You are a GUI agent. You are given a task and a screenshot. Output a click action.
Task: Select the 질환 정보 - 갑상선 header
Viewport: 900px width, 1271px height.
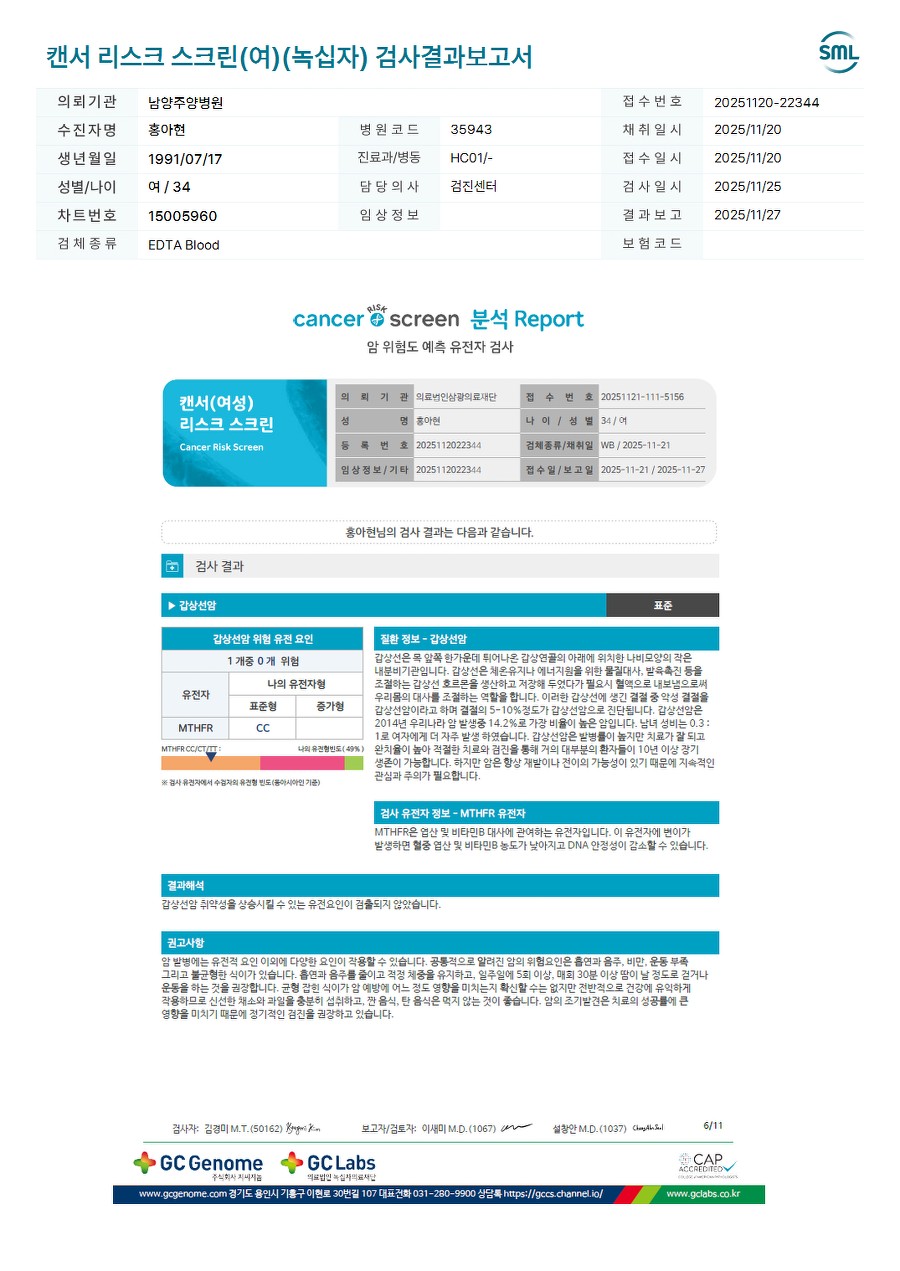[546, 638]
